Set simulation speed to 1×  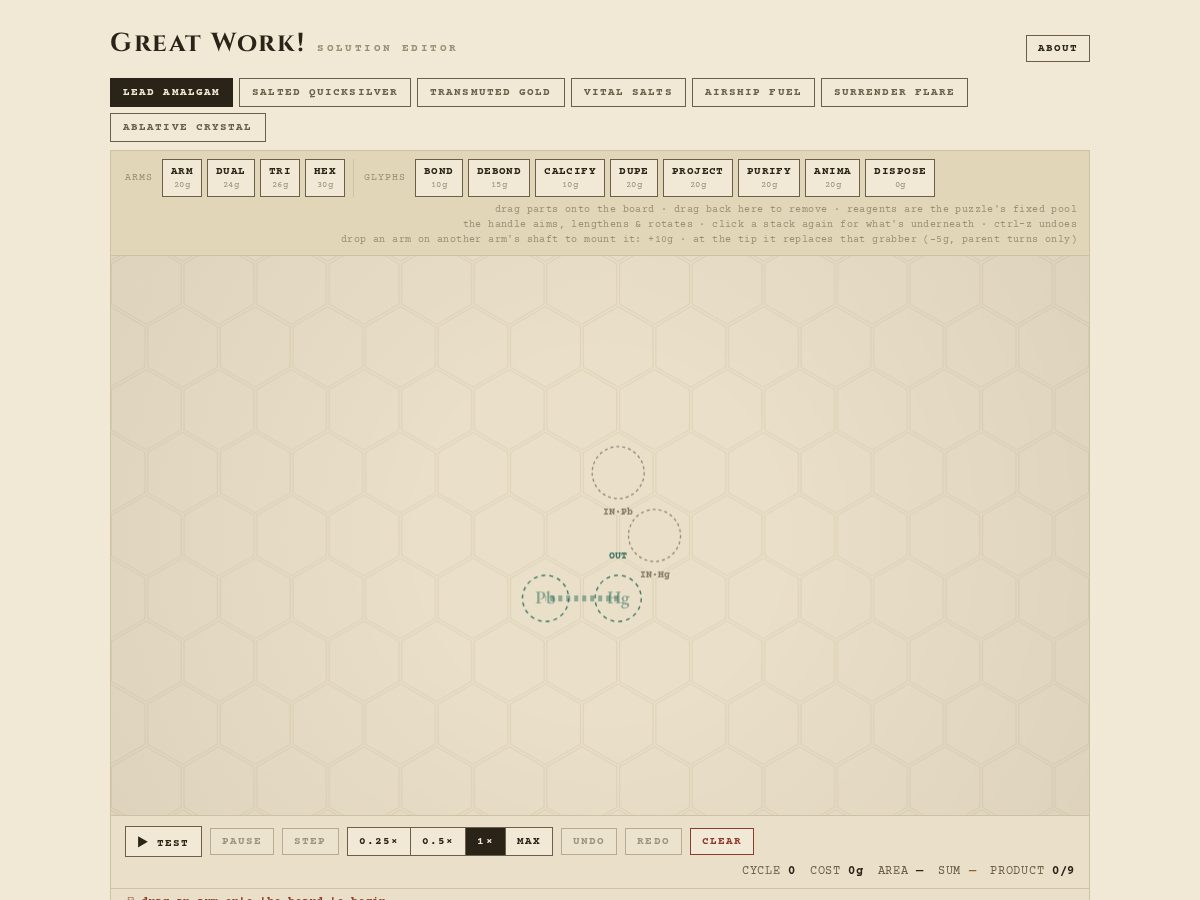485,841
